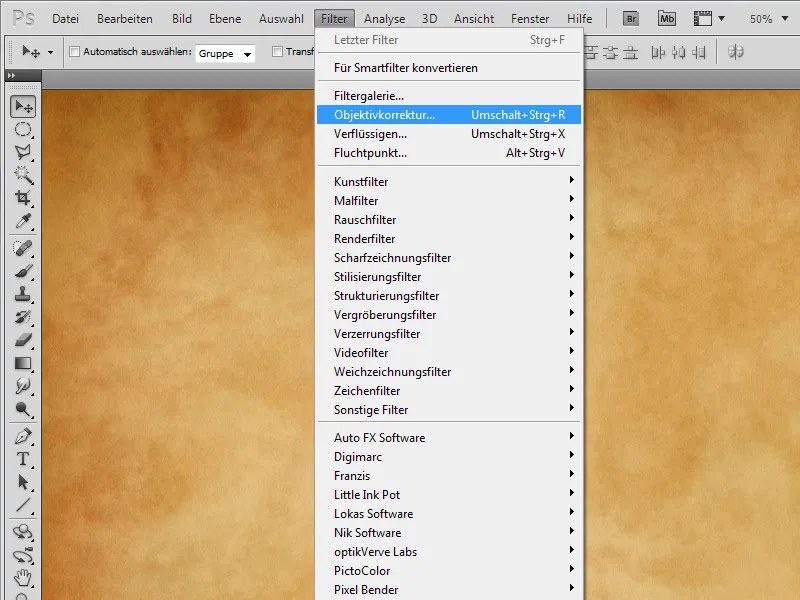Image resolution: width=800 pixels, height=600 pixels.
Task: Select the Pen tool
Action: click(x=23, y=436)
